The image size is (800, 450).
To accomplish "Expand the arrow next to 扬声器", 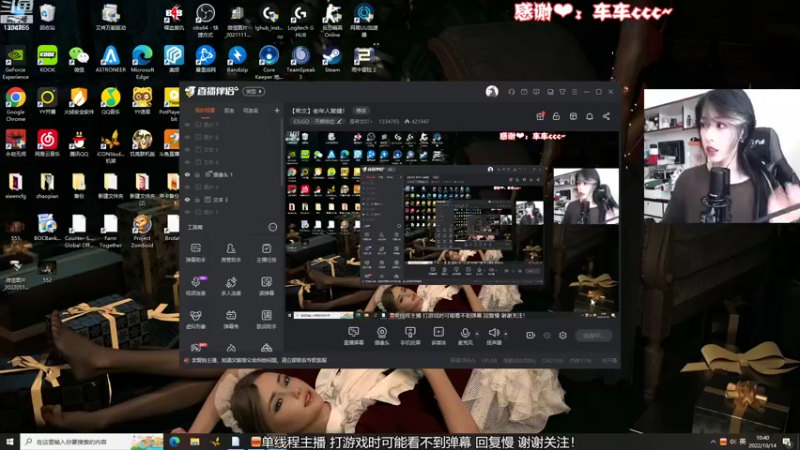I will (506, 334).
